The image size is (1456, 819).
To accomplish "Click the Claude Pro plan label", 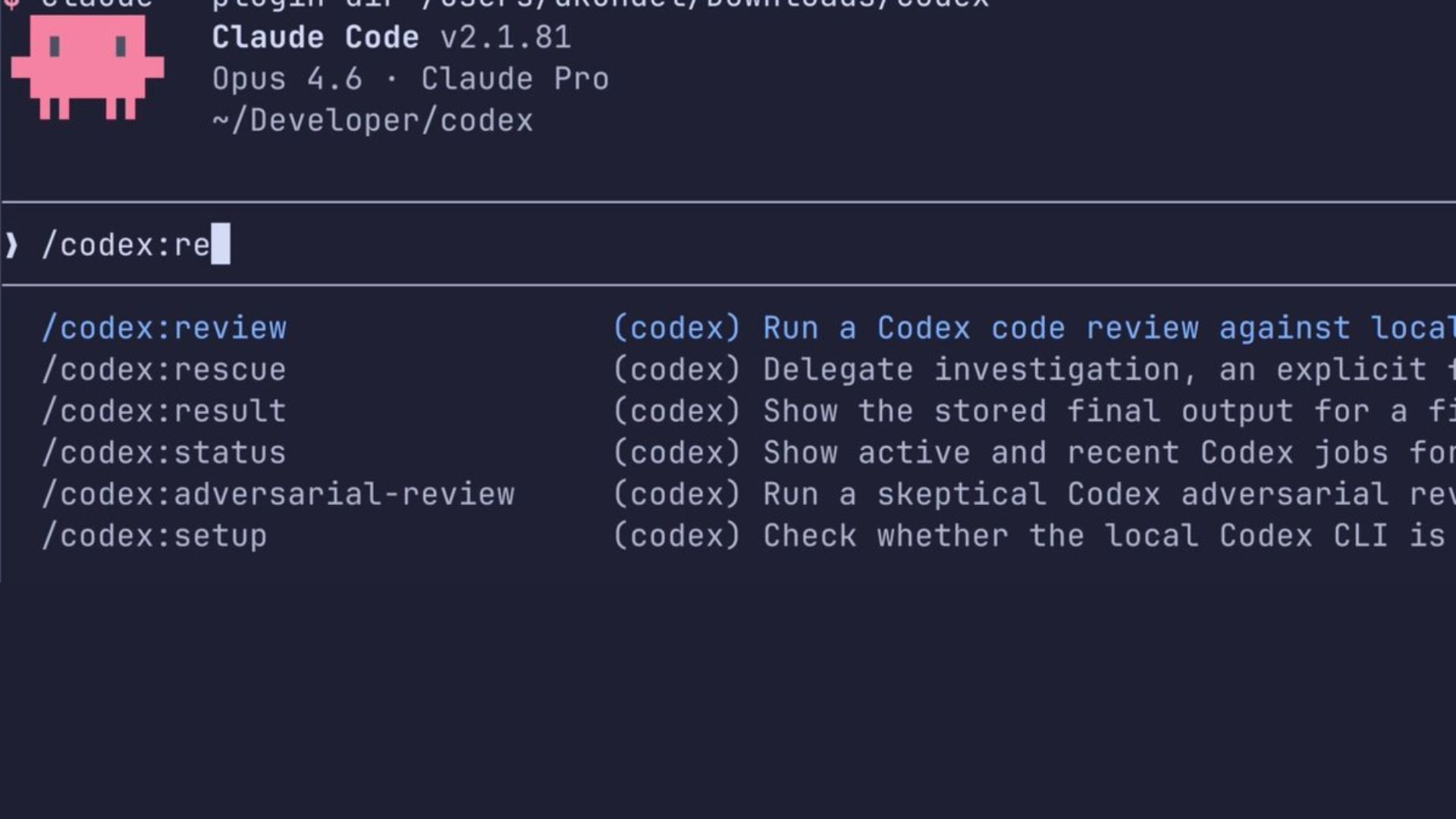I will pyautogui.click(x=515, y=79).
